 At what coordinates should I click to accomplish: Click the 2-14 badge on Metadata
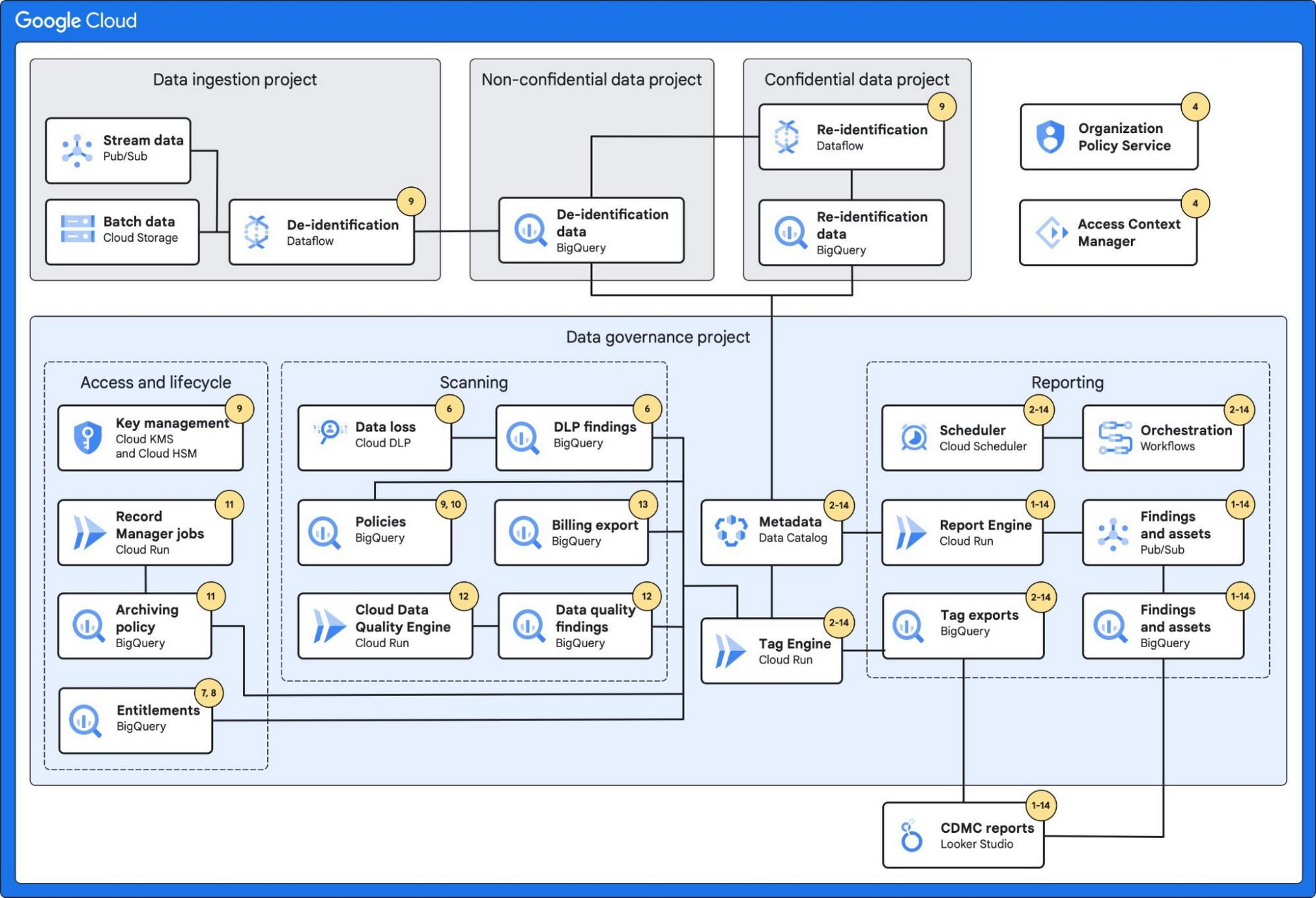(839, 506)
